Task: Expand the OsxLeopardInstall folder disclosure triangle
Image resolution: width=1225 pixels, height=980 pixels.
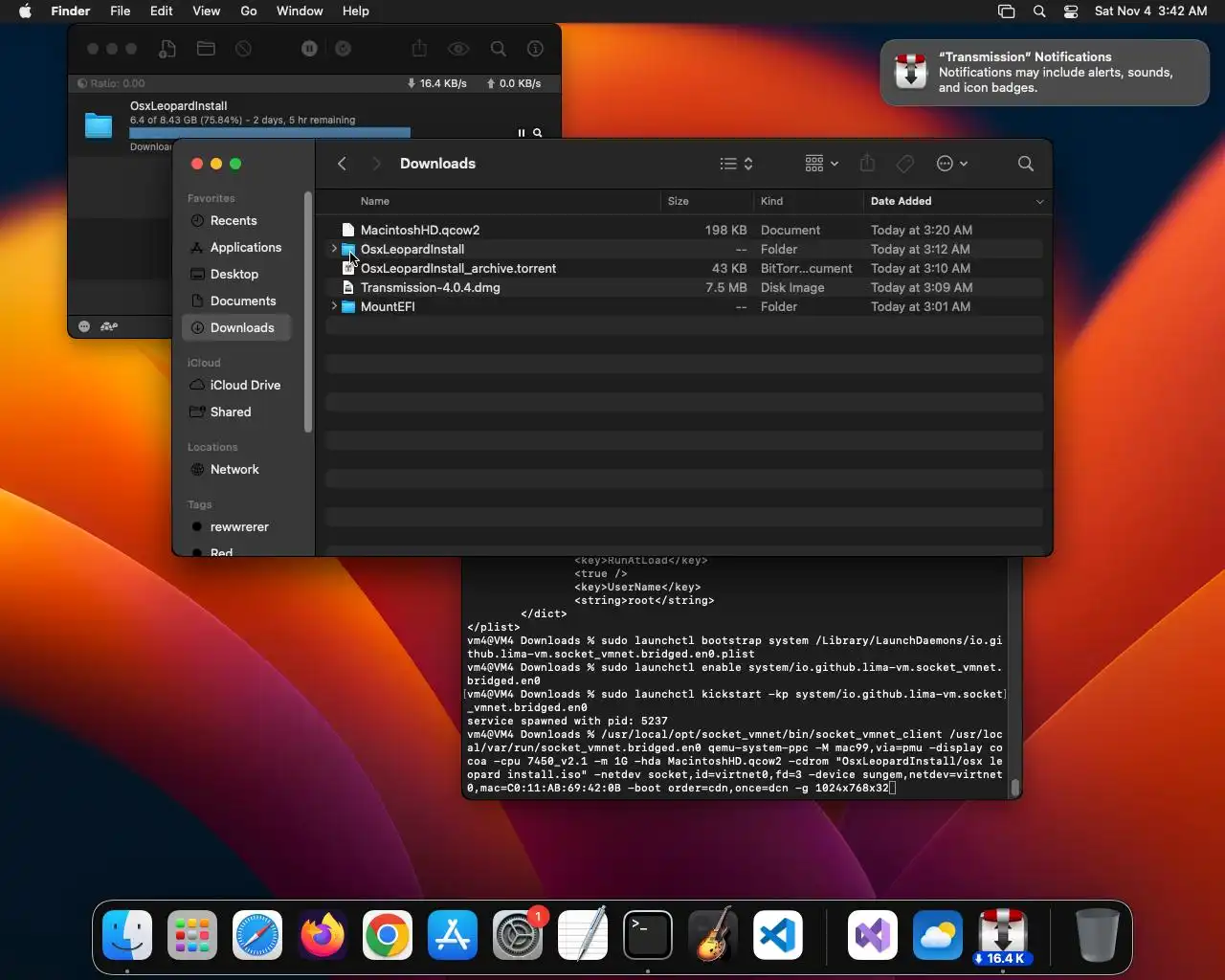Action: [x=334, y=249]
